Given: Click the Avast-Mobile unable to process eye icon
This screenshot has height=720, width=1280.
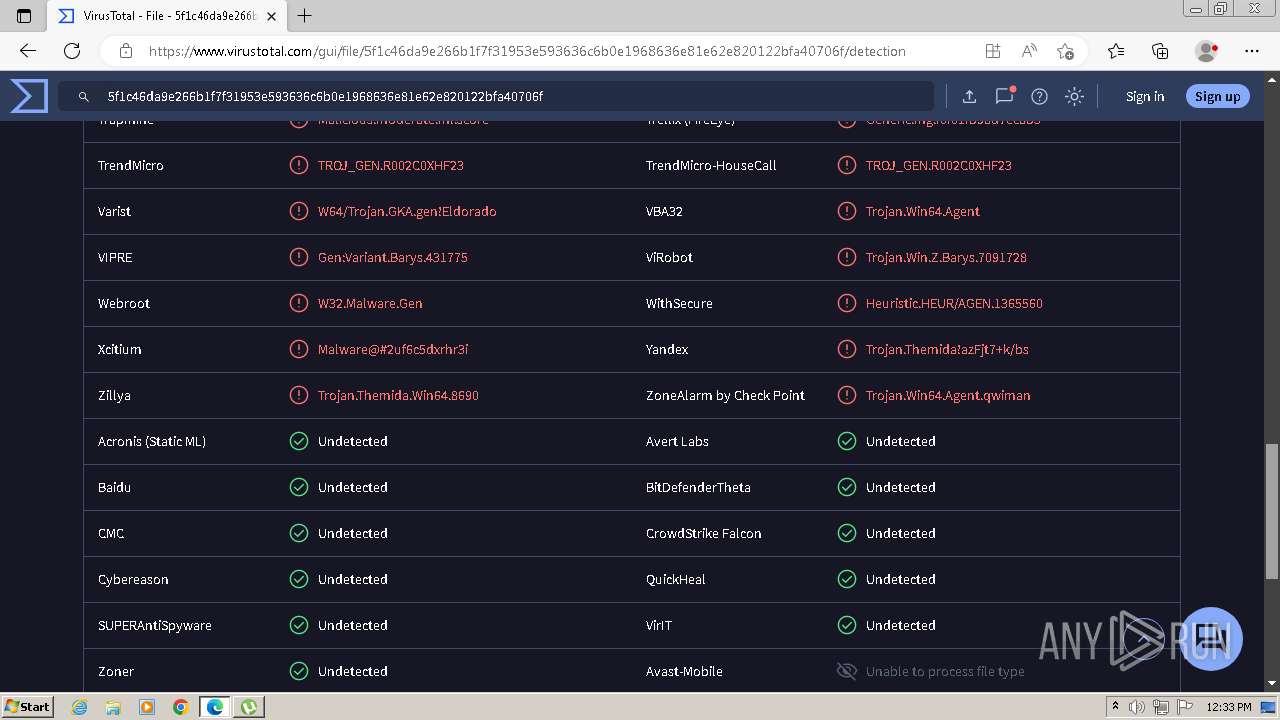Looking at the screenshot, I should pyautogui.click(x=847, y=671).
